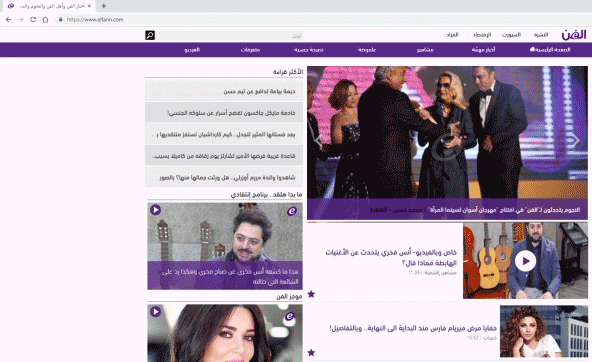Close the elfann browser tab
The width and height of the screenshot is (592, 362).
[89, 6]
